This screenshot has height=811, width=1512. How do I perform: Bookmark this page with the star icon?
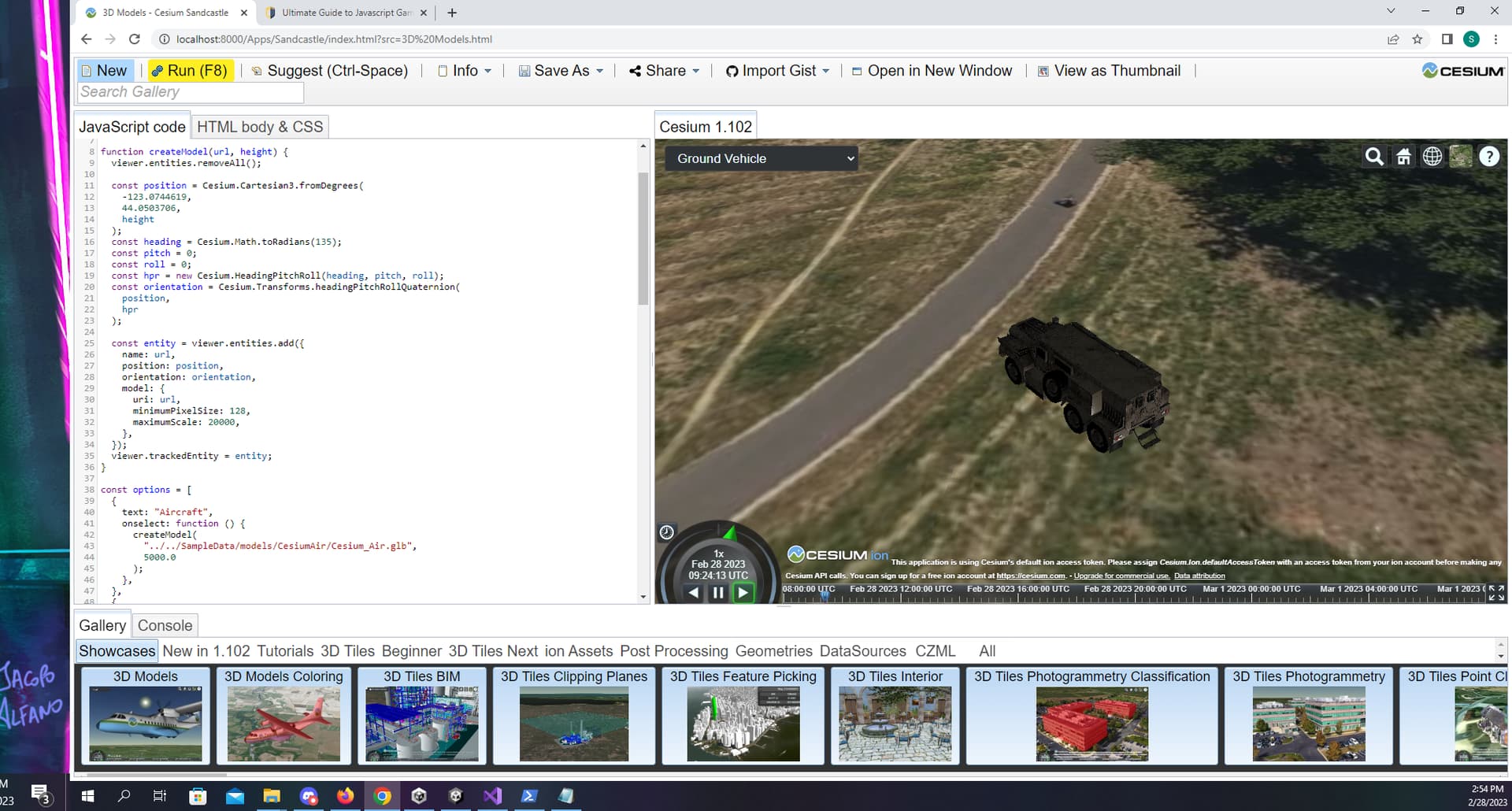1417,39
